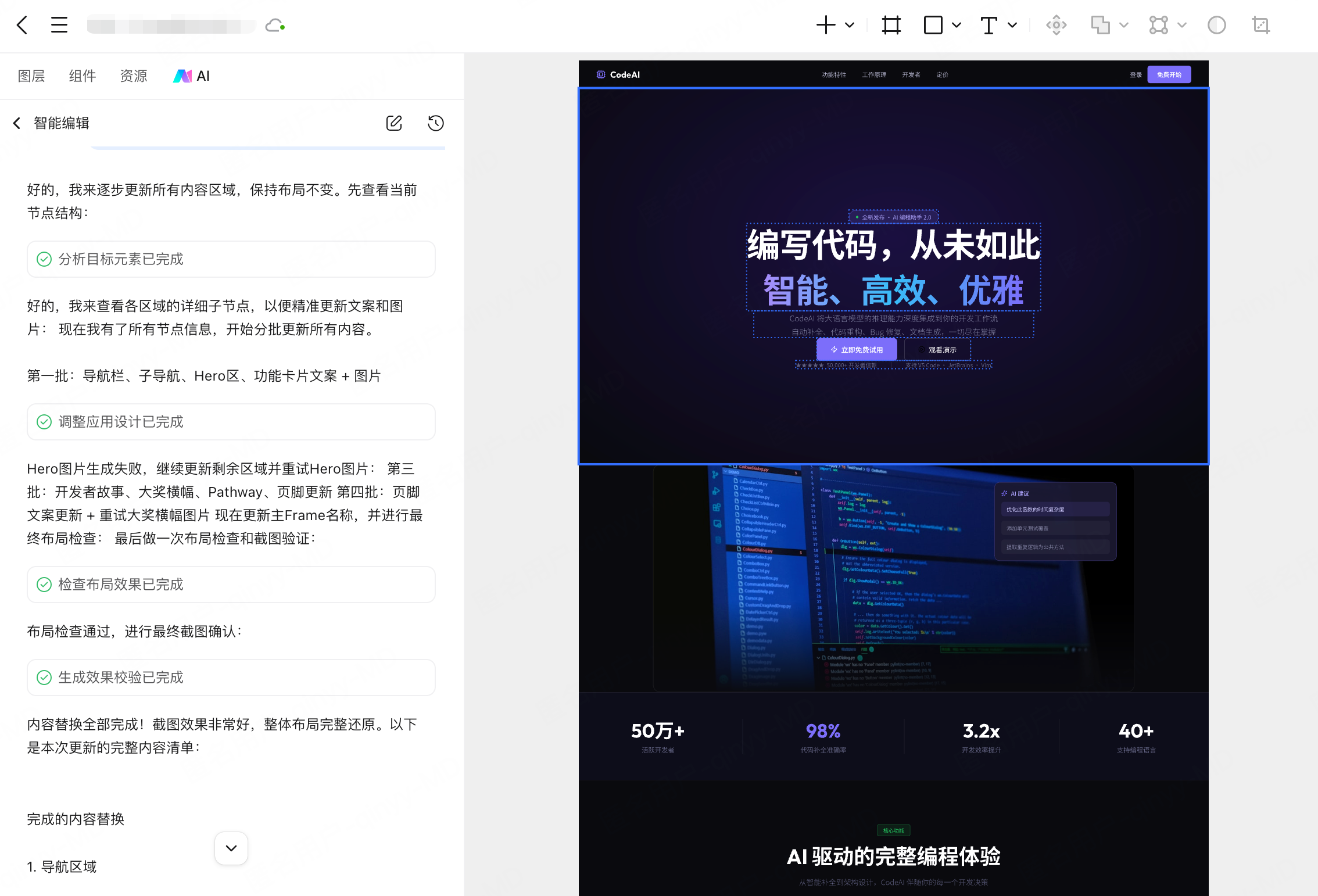The image size is (1318, 896).
Task: Select the 优化此函数的时间复杂度 suggestion
Action: pos(1055,510)
